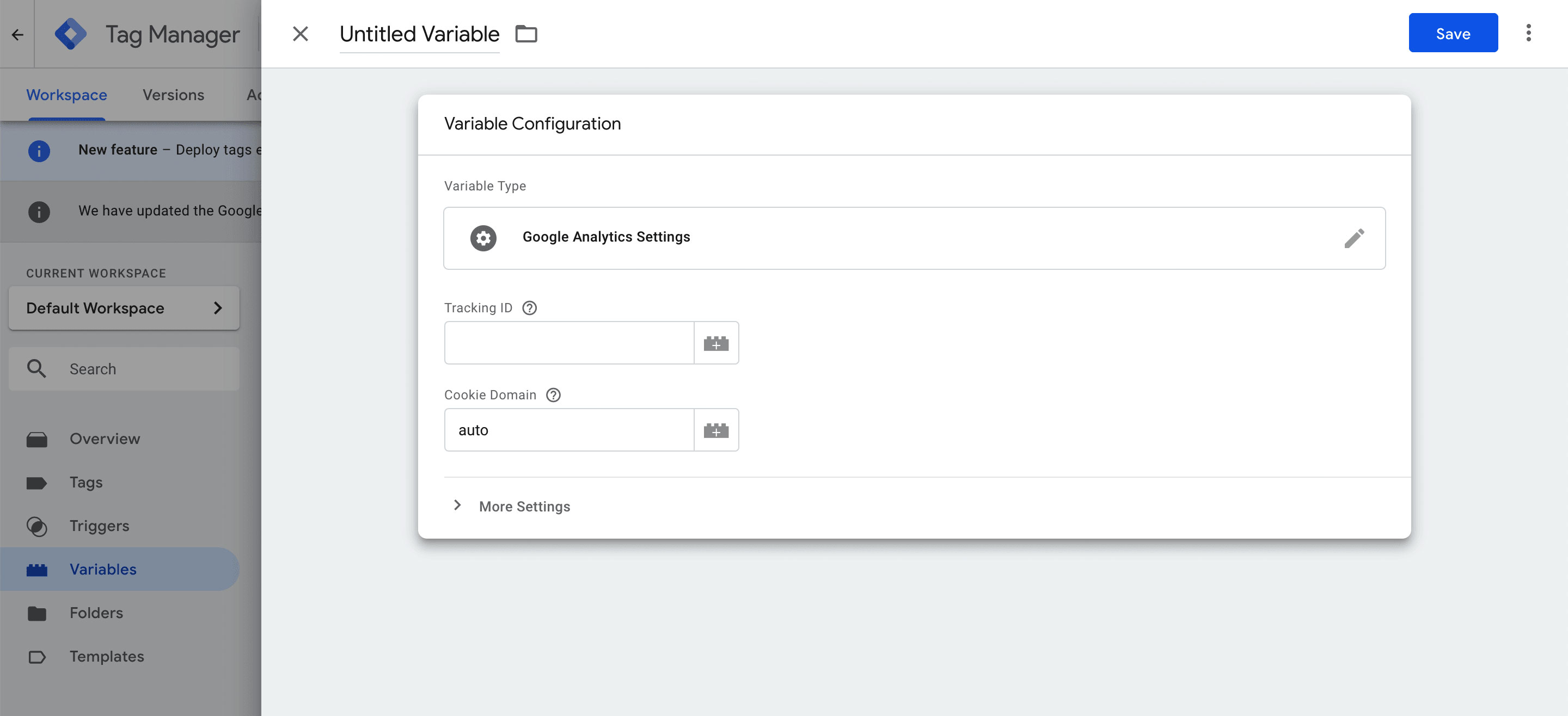Insert variable with Tracking ID brick icon
1568x716 pixels.
pos(716,343)
